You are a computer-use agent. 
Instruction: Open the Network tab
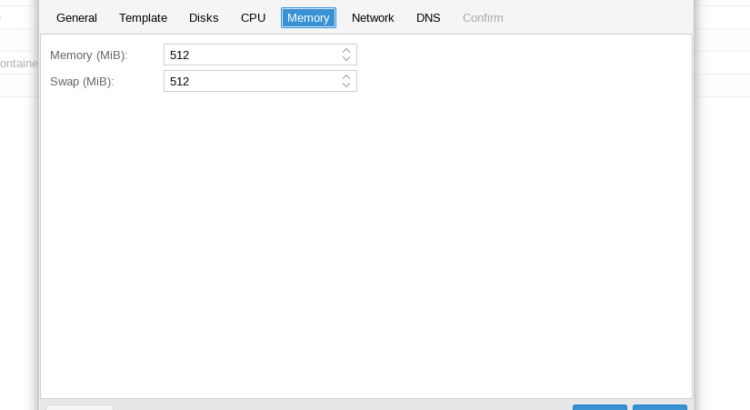(x=373, y=18)
